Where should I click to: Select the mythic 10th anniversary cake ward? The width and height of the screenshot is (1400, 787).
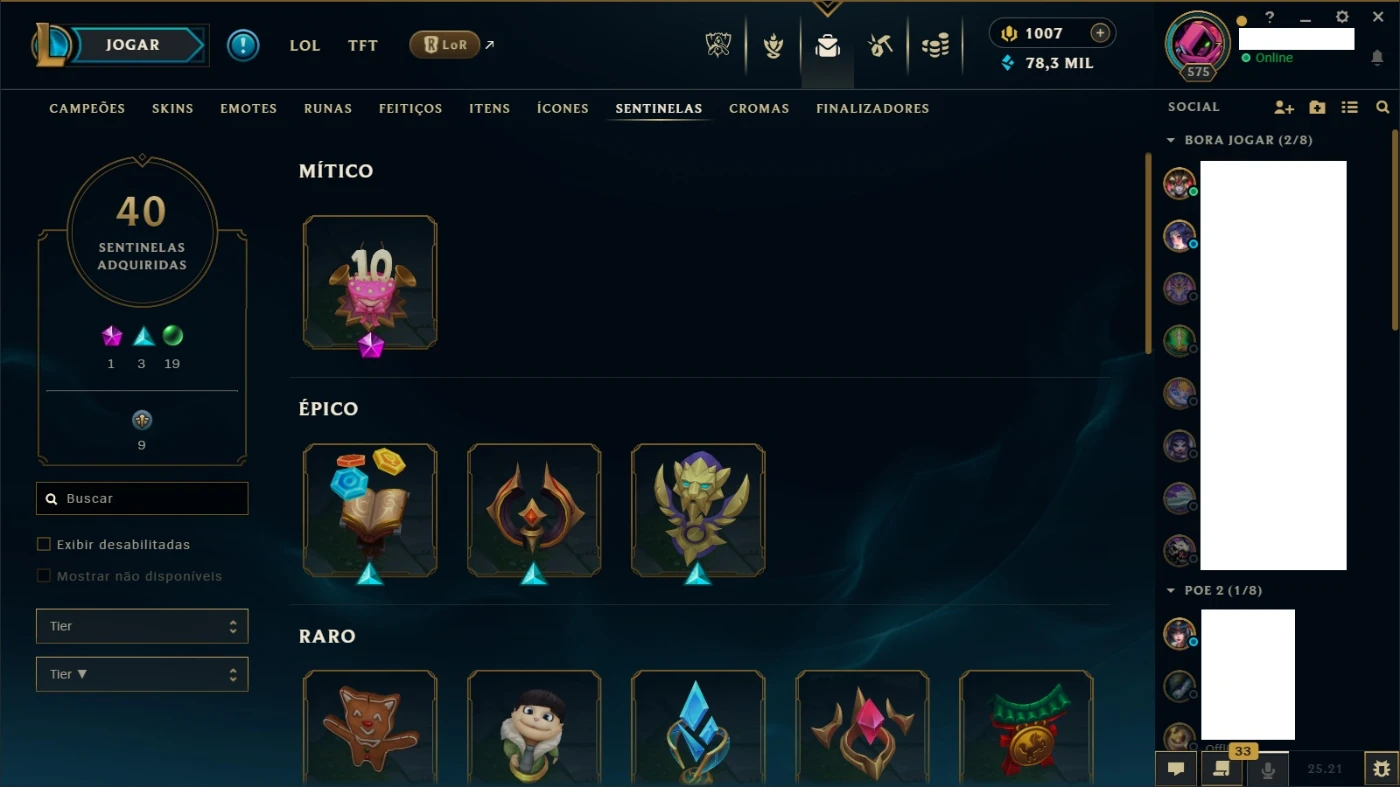tap(370, 283)
